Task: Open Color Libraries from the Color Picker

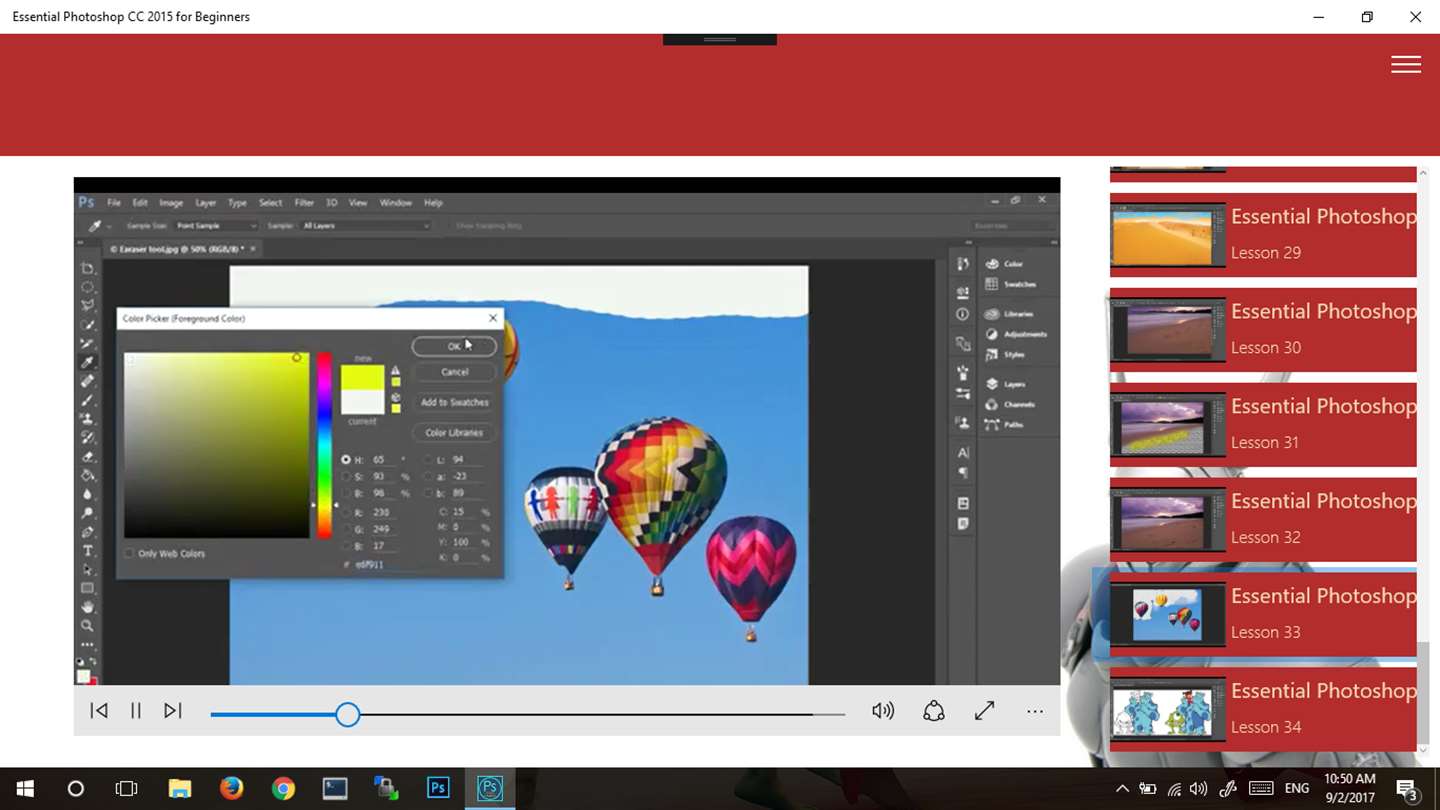Action: 454,433
